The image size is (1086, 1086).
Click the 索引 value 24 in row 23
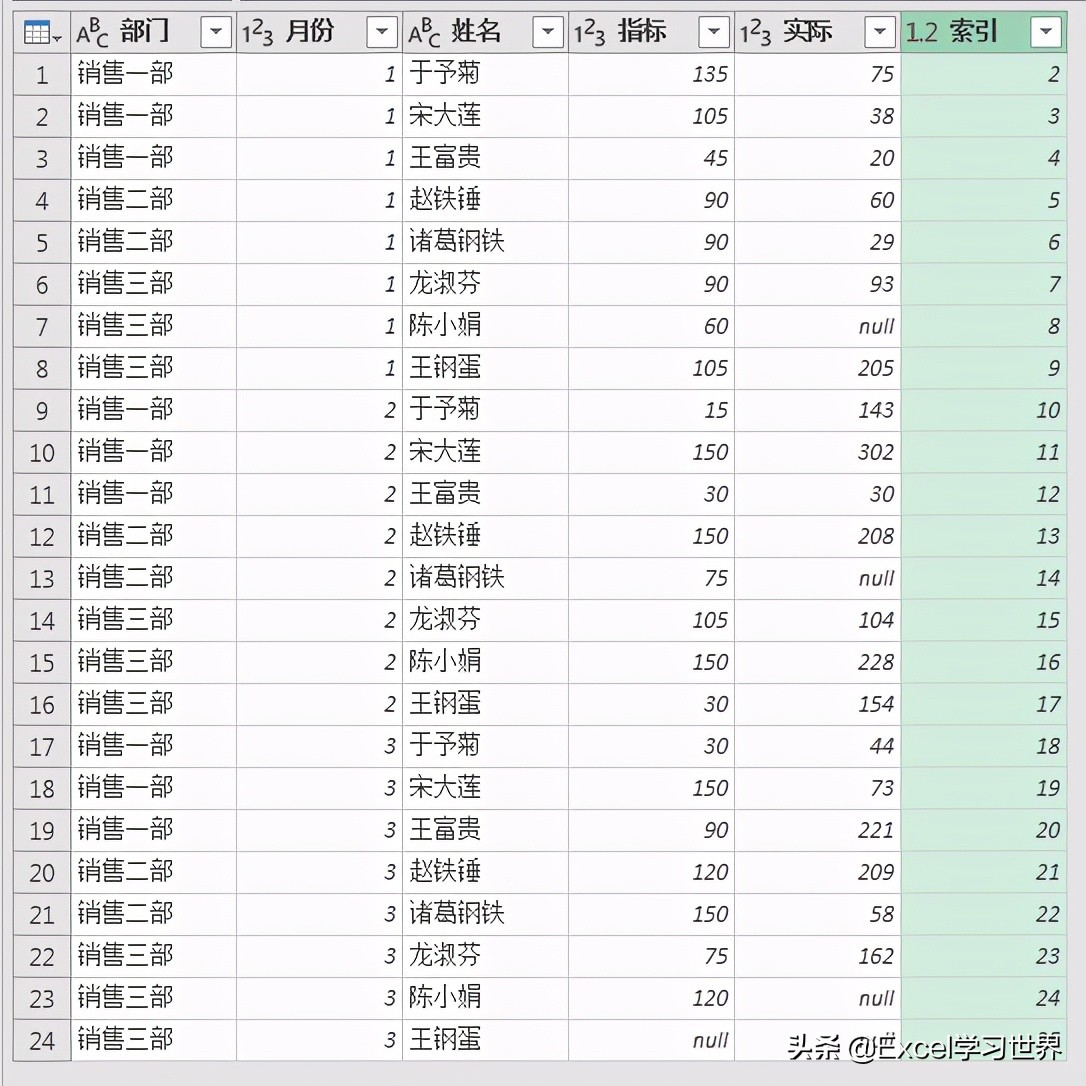[x=983, y=999]
